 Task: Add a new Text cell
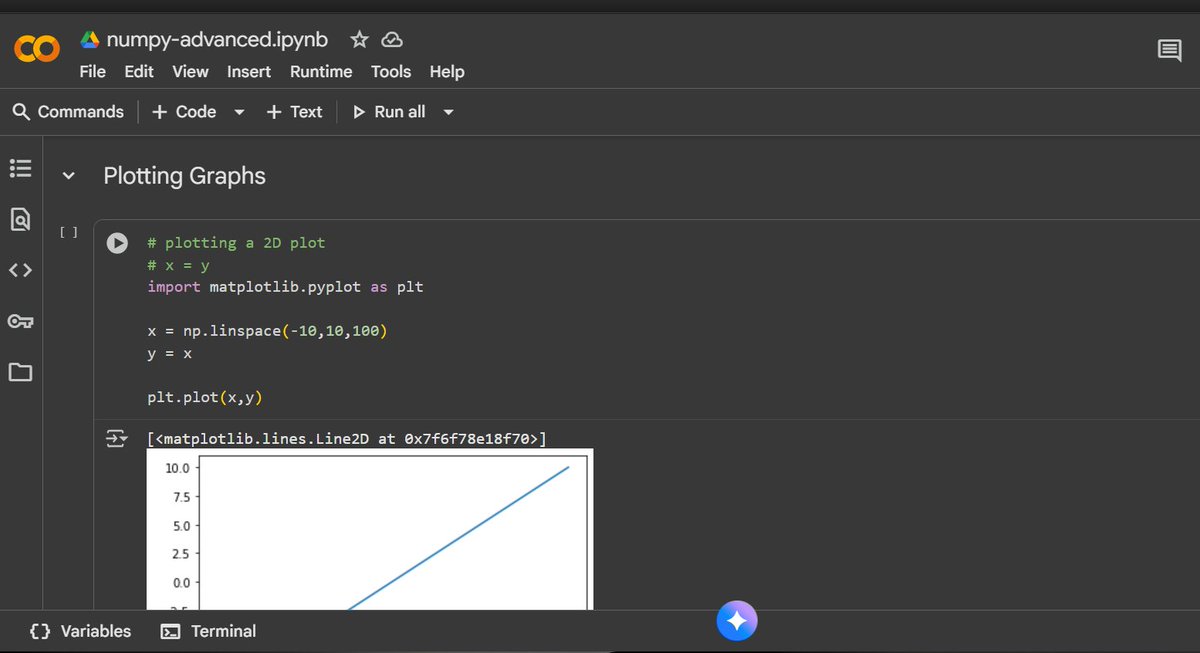tap(294, 112)
